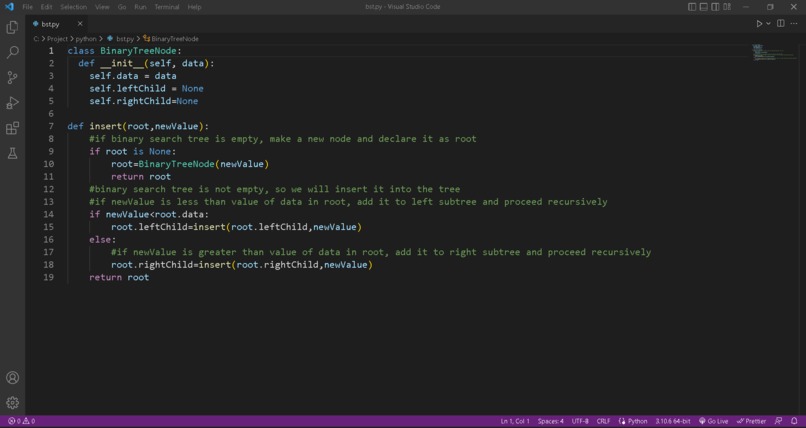The height and width of the screenshot is (428, 806).
Task: Click 'self.rightChild=None' line
Action: click(x=143, y=101)
